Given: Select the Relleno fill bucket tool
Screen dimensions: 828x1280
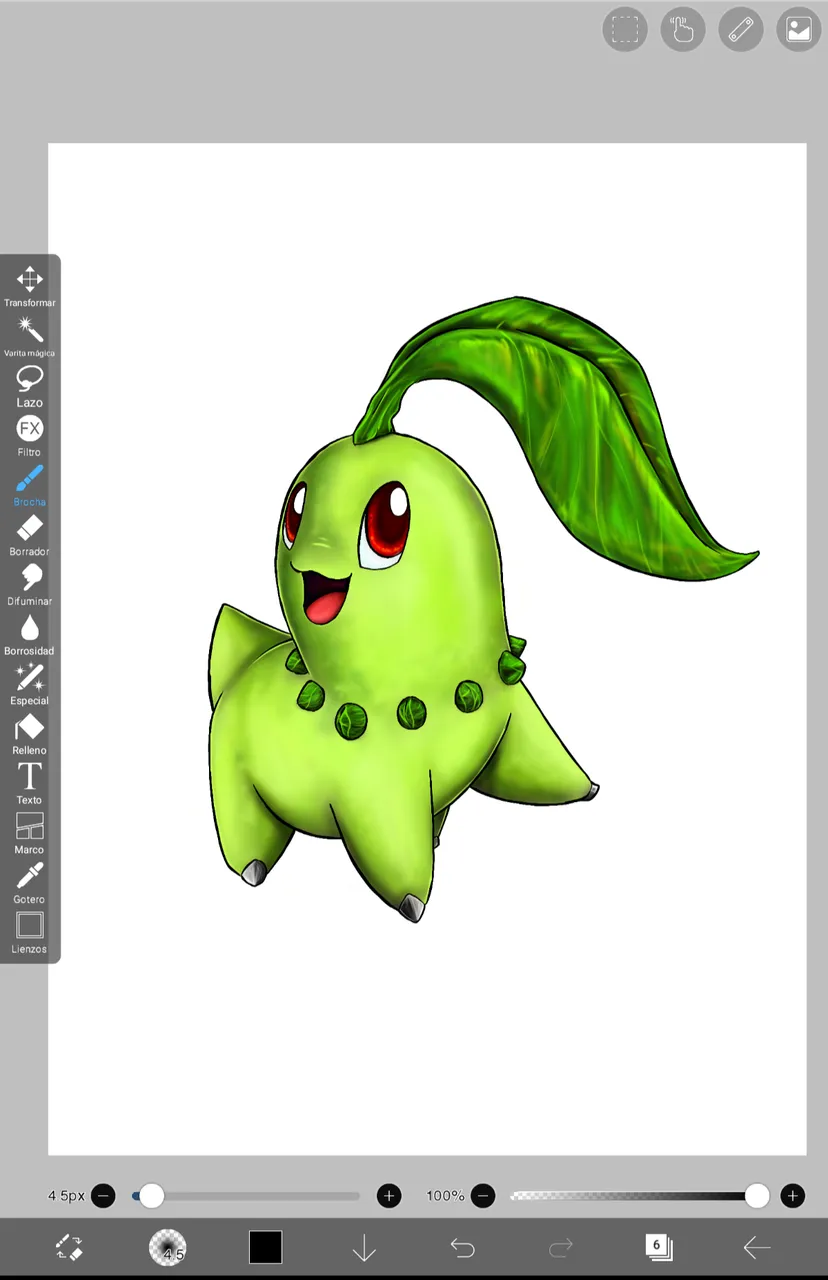Looking at the screenshot, I should (29, 734).
